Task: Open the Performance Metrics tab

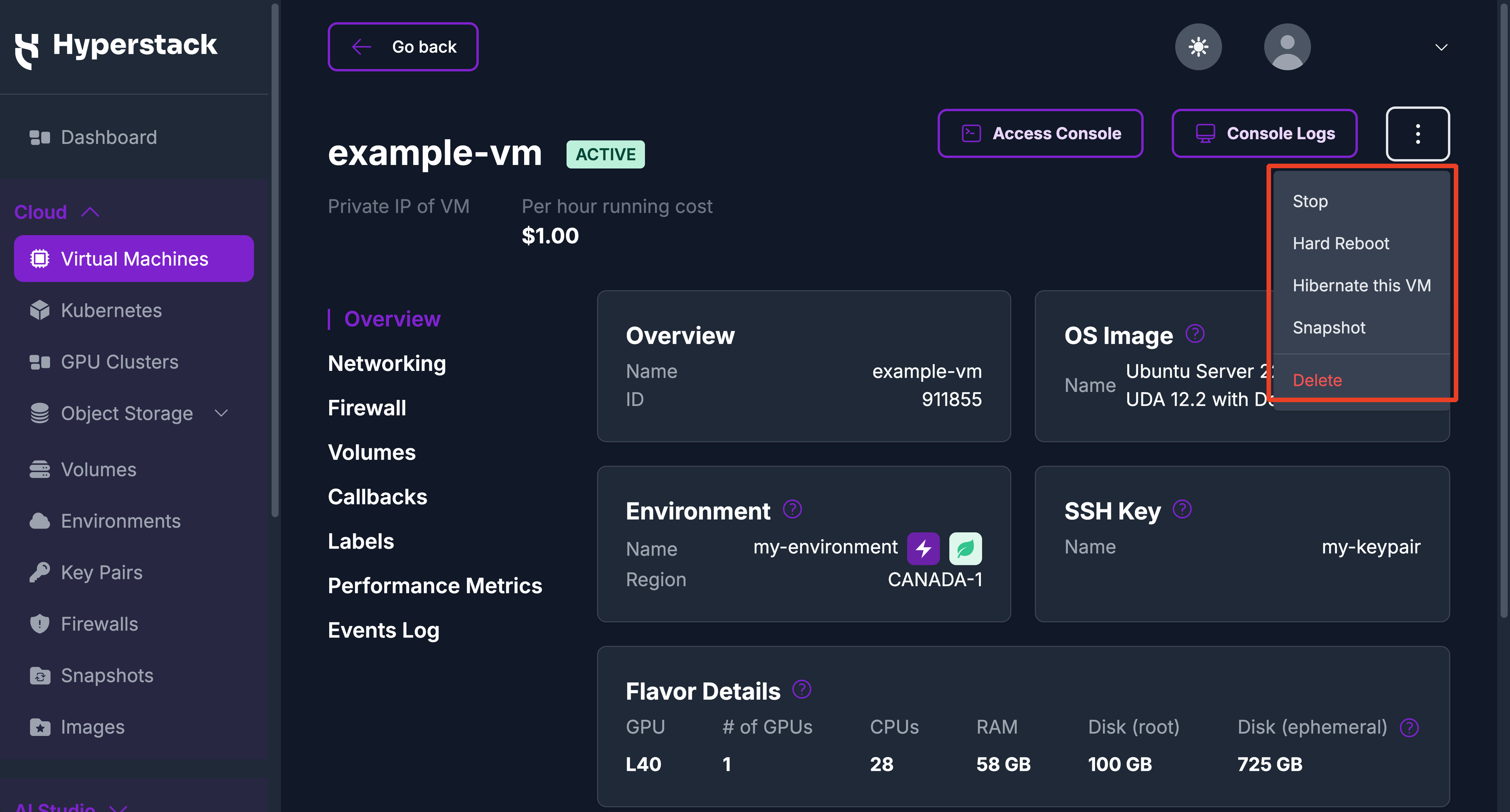Action: tap(434, 586)
